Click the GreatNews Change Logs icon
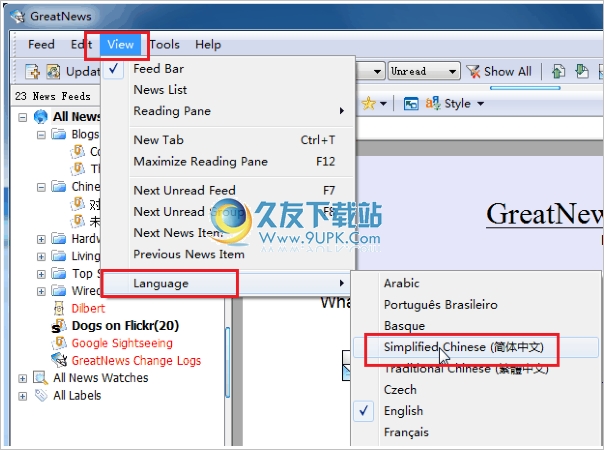The width and height of the screenshot is (604, 450). click(59, 360)
